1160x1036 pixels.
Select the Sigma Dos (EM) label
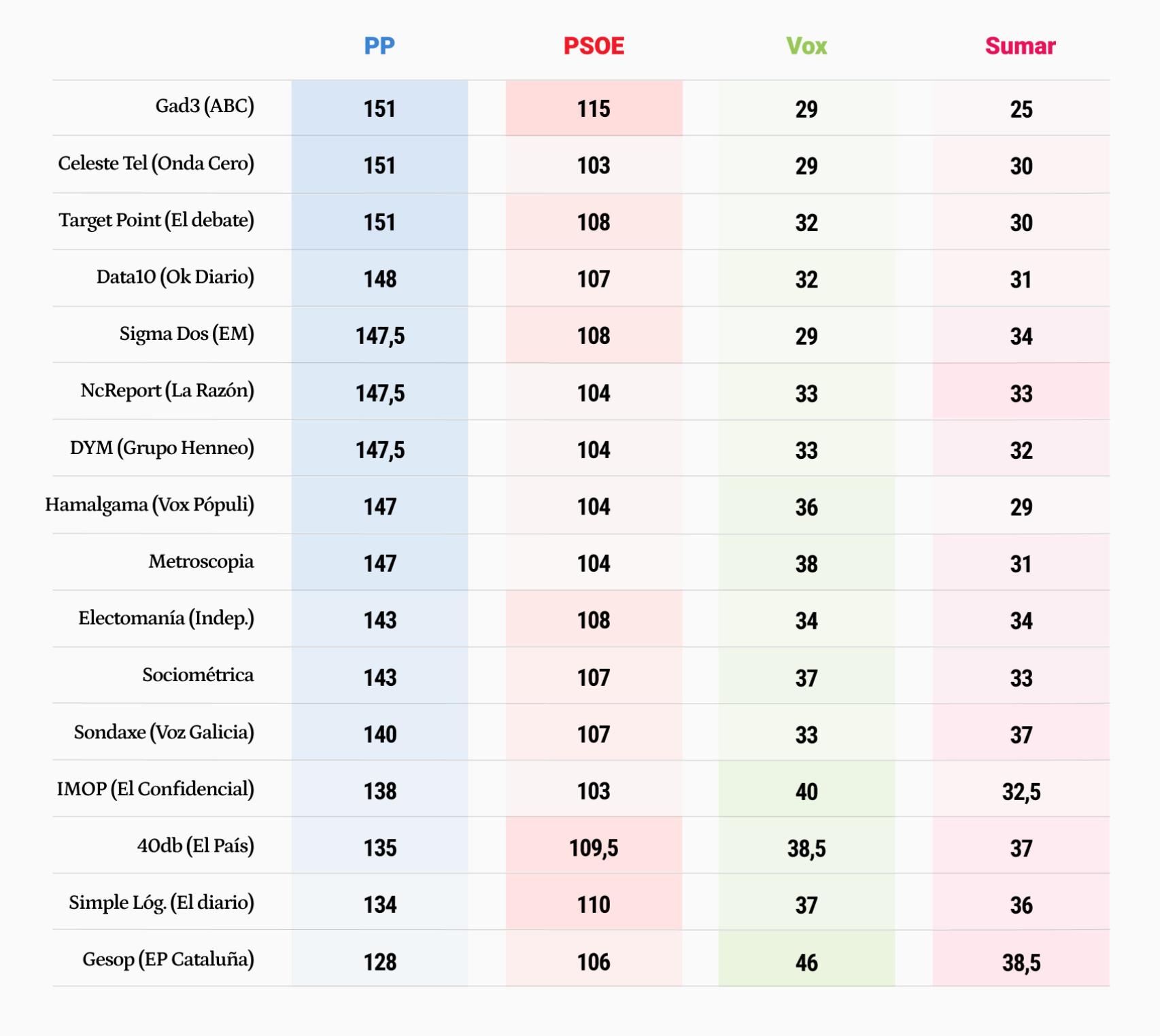coord(186,334)
